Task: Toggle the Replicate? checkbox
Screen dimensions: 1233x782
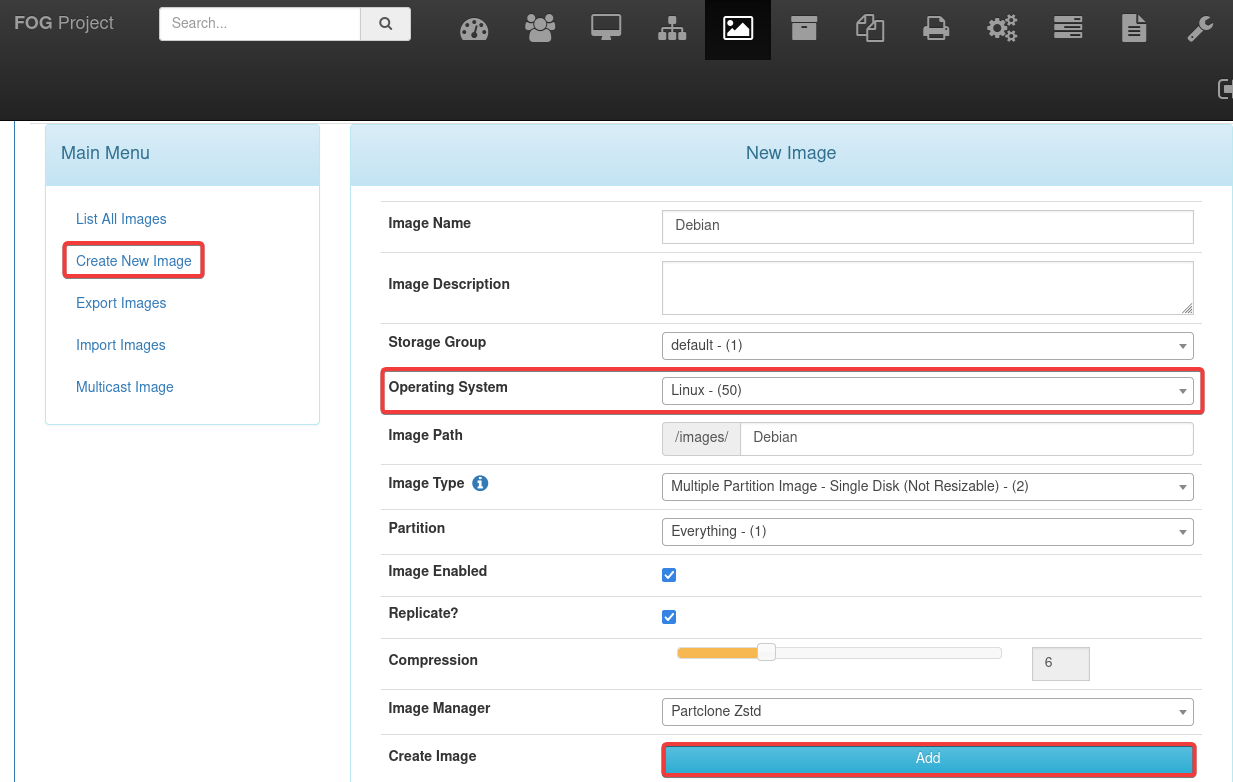Action: coord(669,617)
